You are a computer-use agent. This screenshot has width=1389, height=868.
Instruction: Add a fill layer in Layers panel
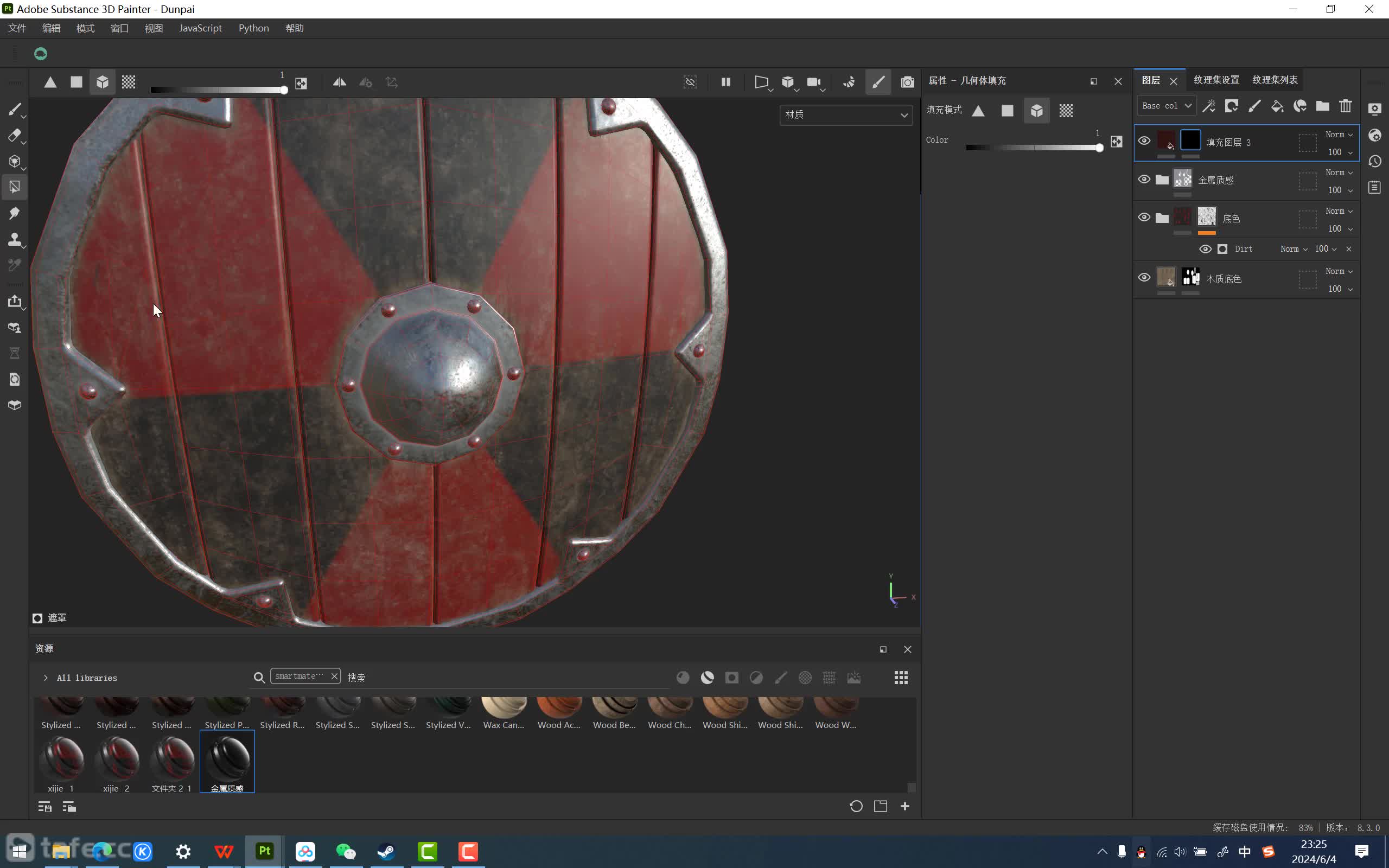click(1277, 106)
